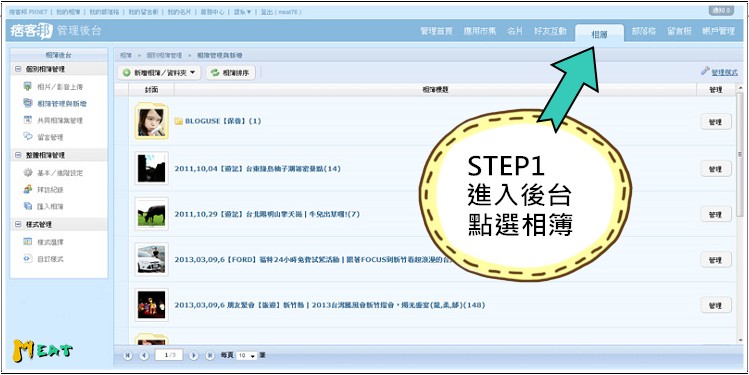Click 管理 button for FORD album
The image size is (749, 375).
pos(716,259)
